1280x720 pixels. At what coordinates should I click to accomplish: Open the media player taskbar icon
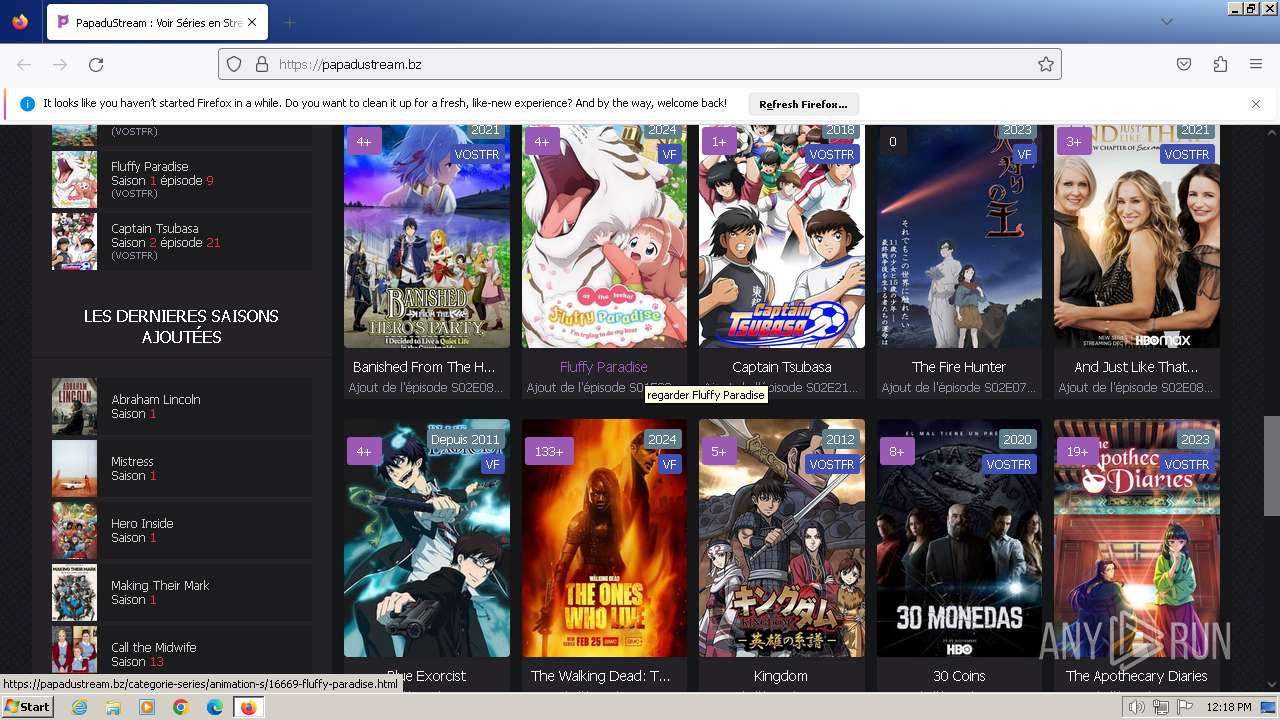[x=147, y=707]
